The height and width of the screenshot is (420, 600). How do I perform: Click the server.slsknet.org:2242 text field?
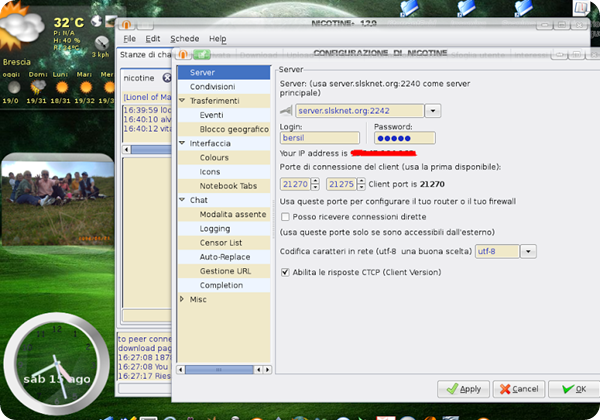tap(359, 111)
